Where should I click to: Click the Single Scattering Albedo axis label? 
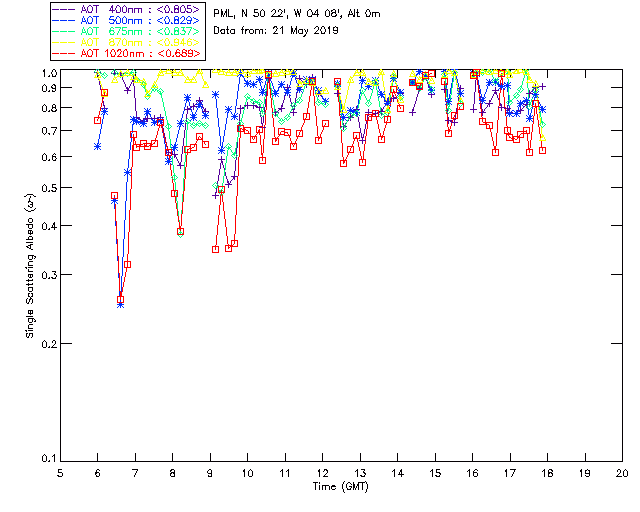[31, 265]
